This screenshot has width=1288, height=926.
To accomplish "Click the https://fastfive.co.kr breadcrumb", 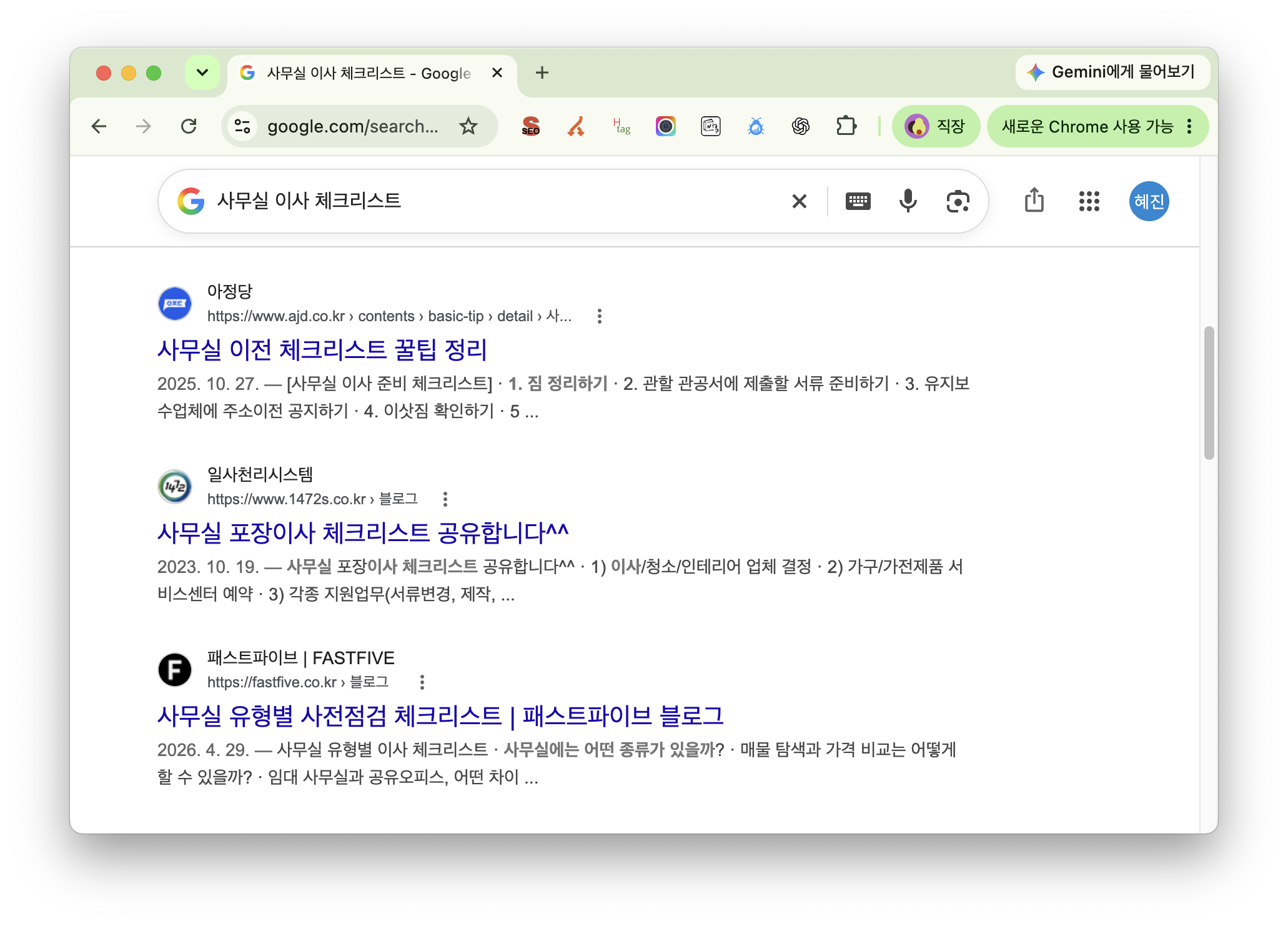I will (x=298, y=682).
